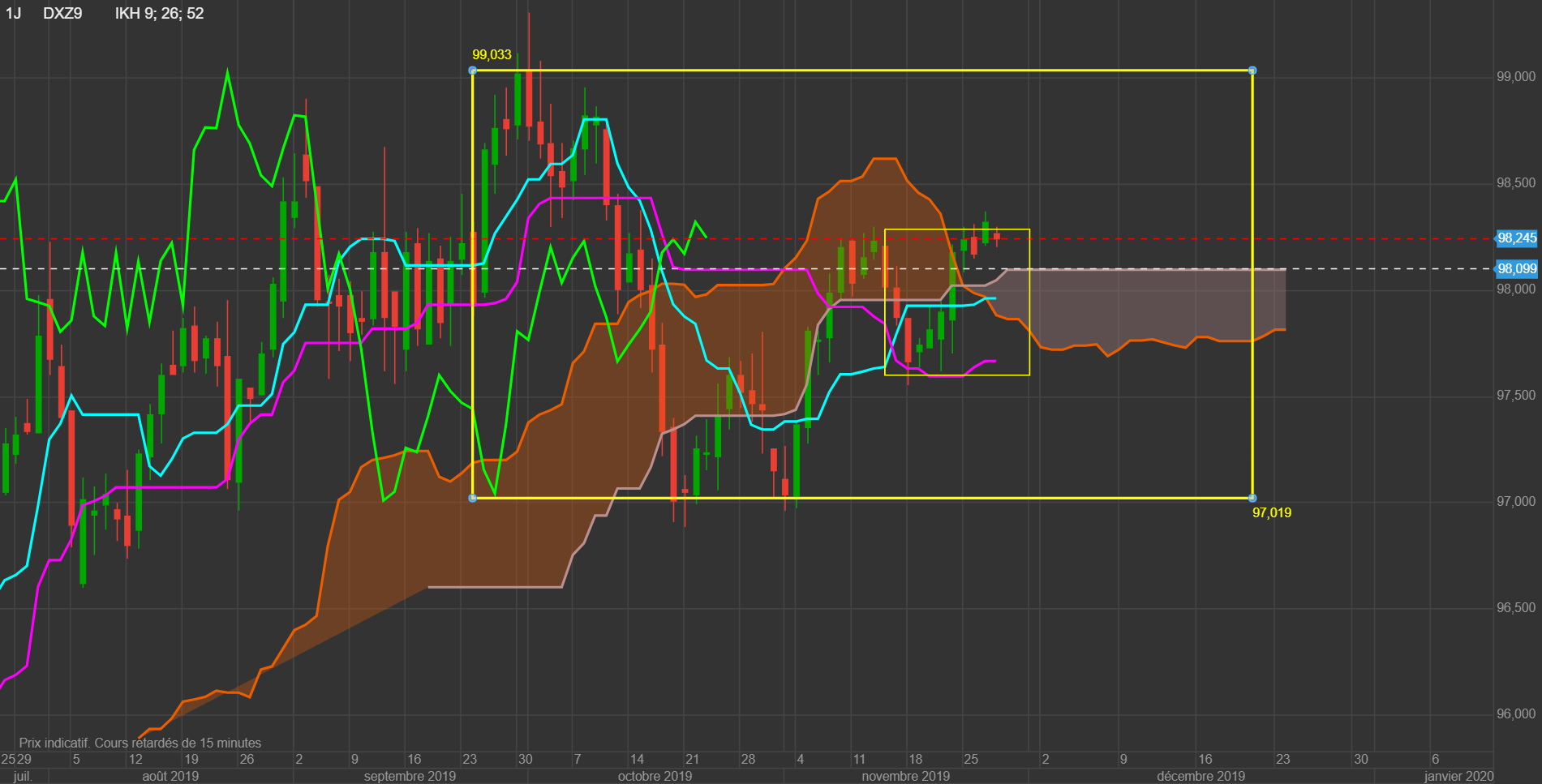Select the IKH 9; 26; 52 indicator label

tap(159, 13)
